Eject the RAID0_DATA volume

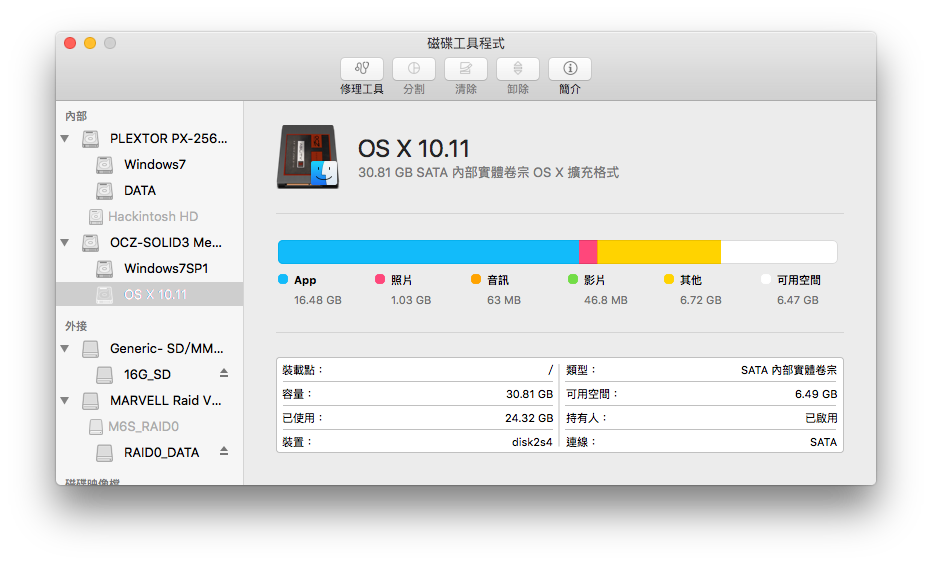tap(224, 451)
